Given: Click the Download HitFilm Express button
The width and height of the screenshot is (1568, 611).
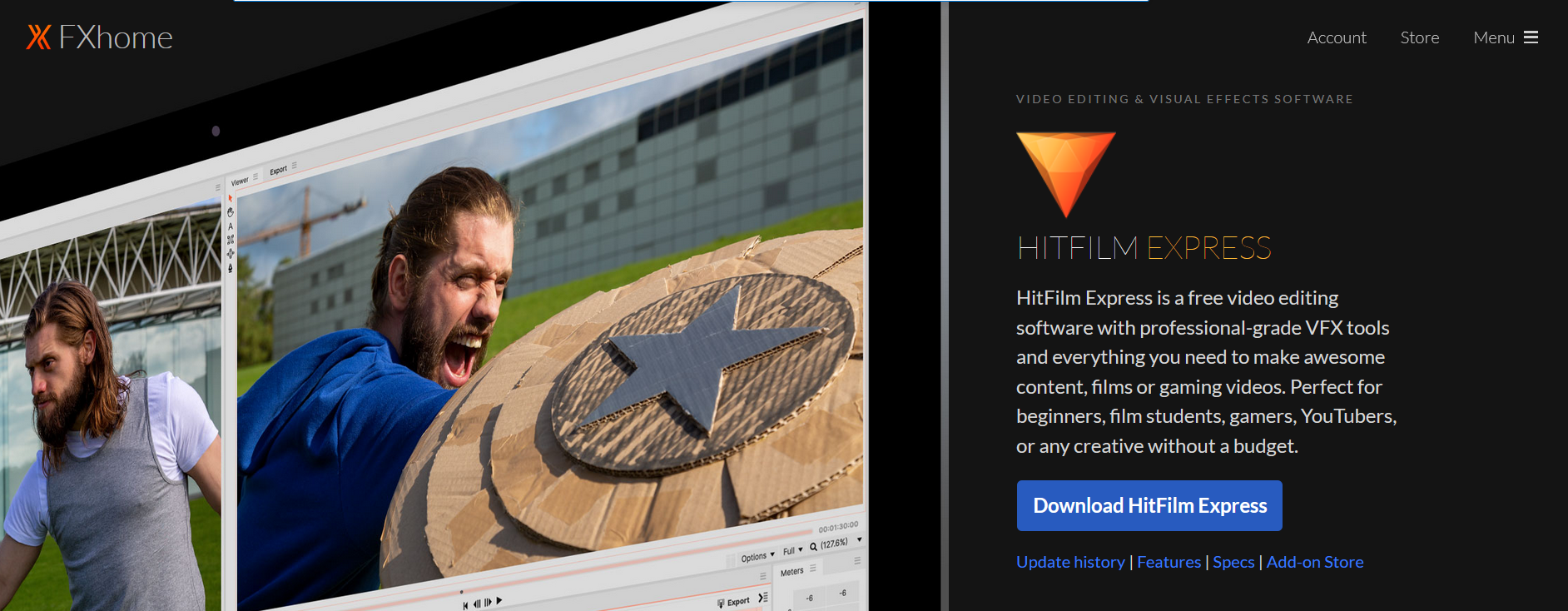Looking at the screenshot, I should click(x=1149, y=505).
